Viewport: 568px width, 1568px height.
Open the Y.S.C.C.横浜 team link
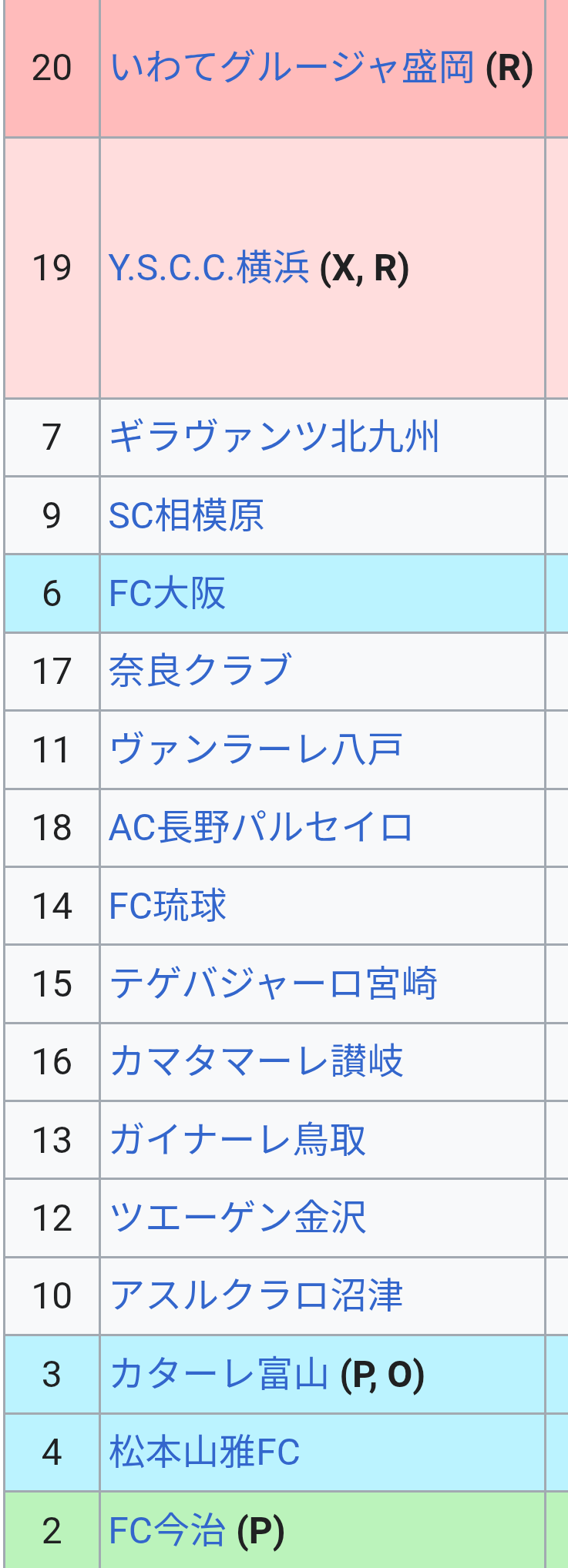[x=209, y=268]
